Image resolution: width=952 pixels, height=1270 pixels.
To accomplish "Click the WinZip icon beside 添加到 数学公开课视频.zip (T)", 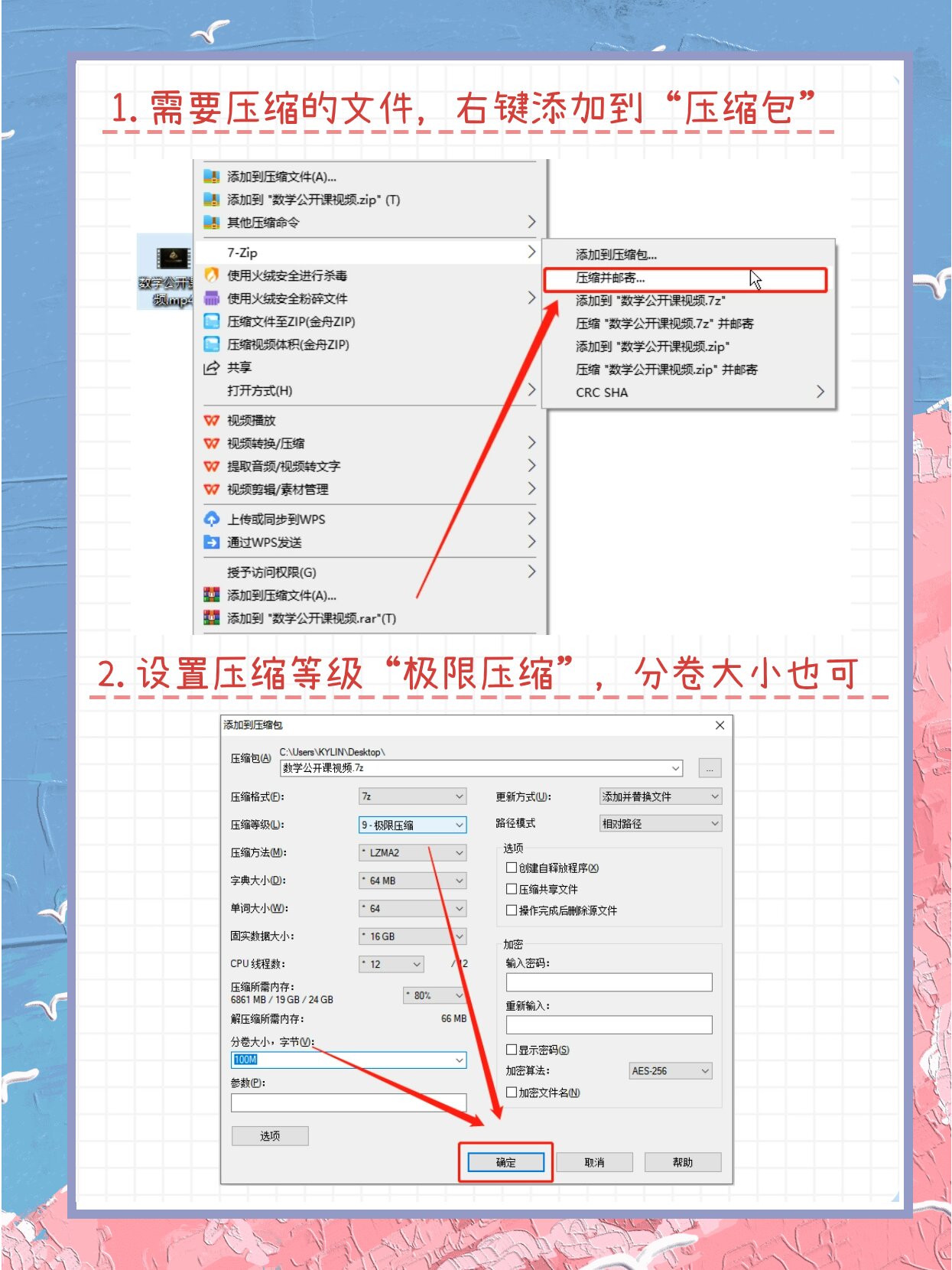I will pyautogui.click(x=211, y=200).
